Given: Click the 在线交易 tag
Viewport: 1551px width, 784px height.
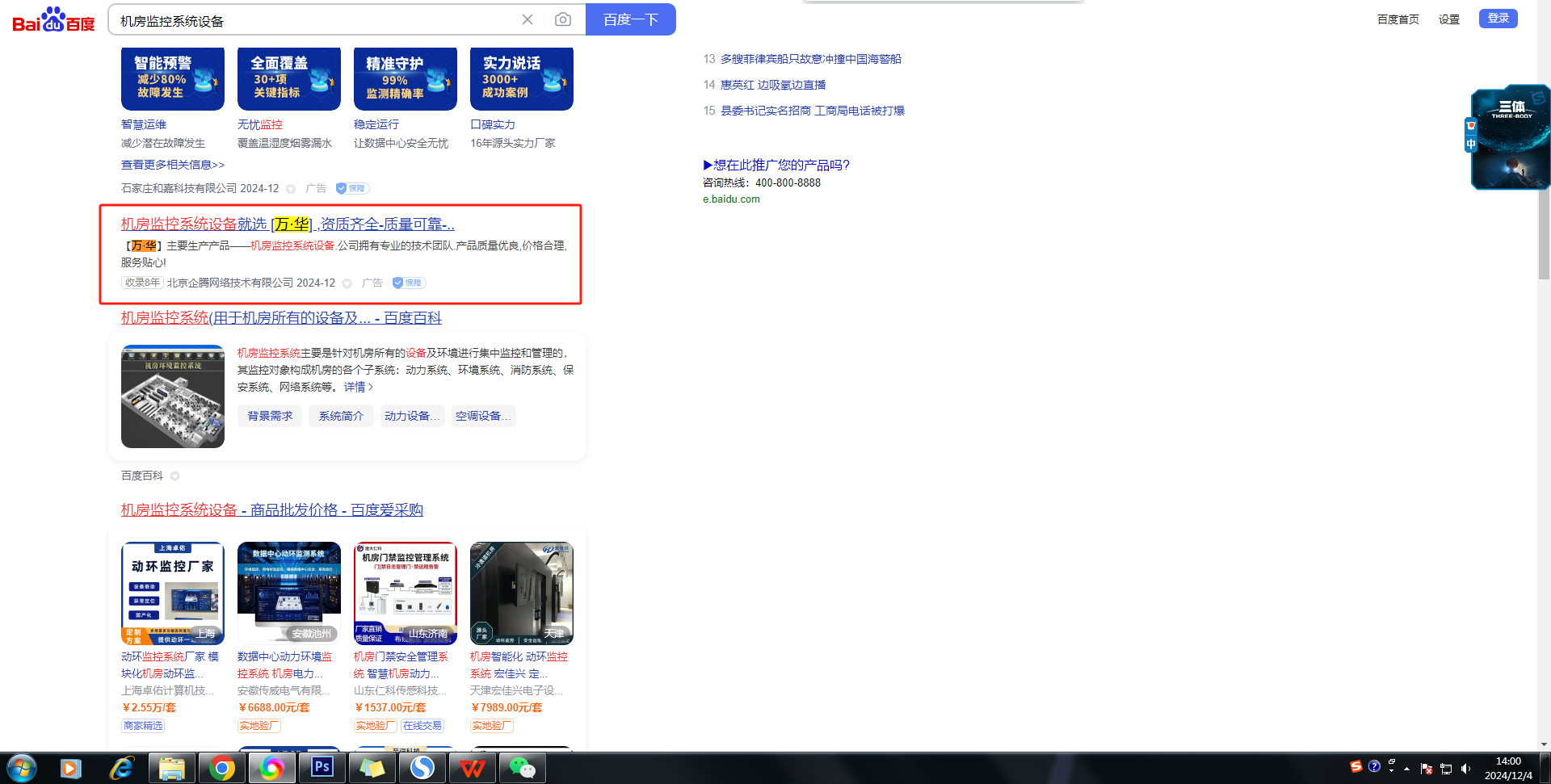Looking at the screenshot, I should click(422, 726).
